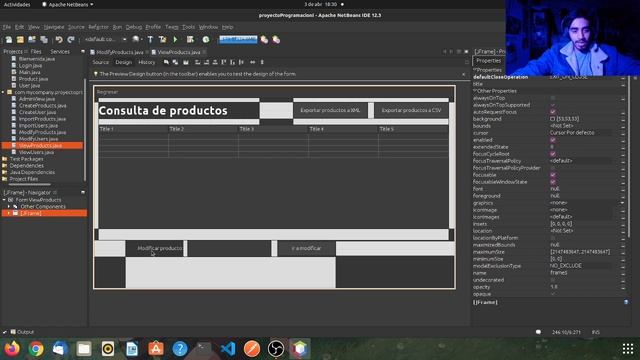Open Firefox from the dock
The image size is (640, 360).
[12, 349]
